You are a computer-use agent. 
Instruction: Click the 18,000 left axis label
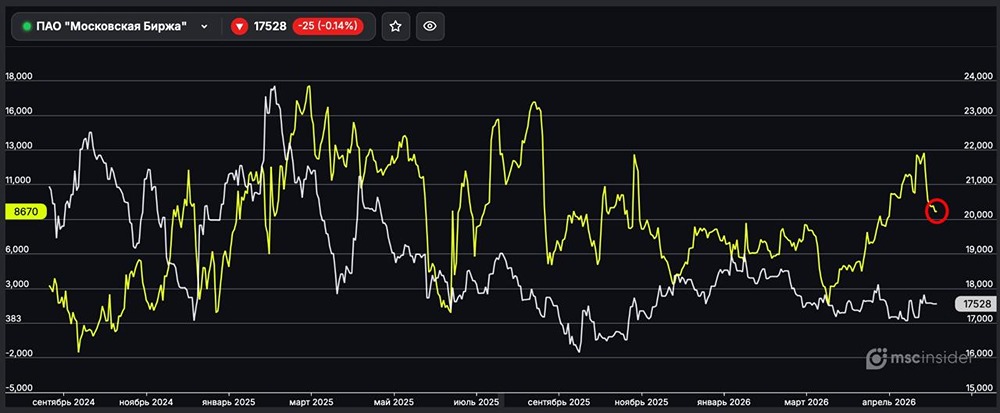coord(18,76)
